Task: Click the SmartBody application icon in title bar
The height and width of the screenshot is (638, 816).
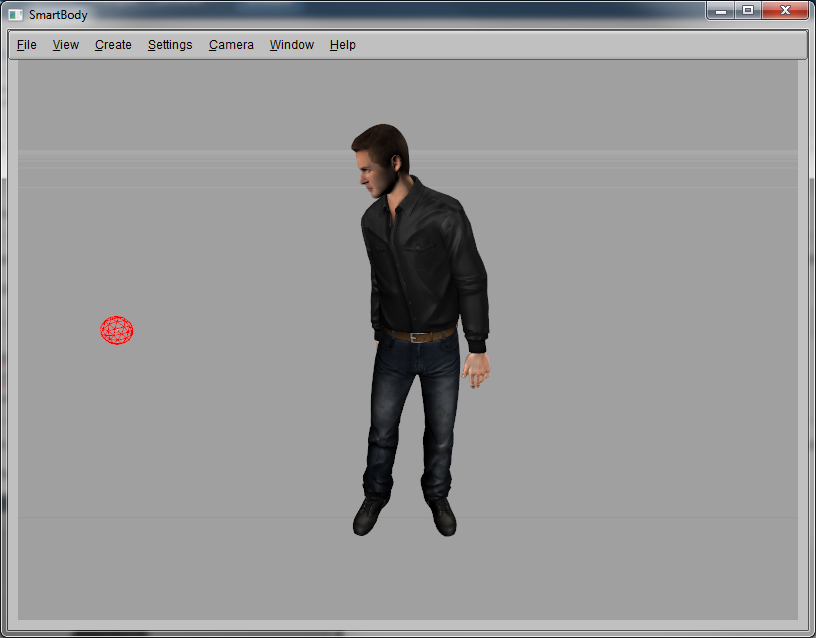Action: (16, 15)
